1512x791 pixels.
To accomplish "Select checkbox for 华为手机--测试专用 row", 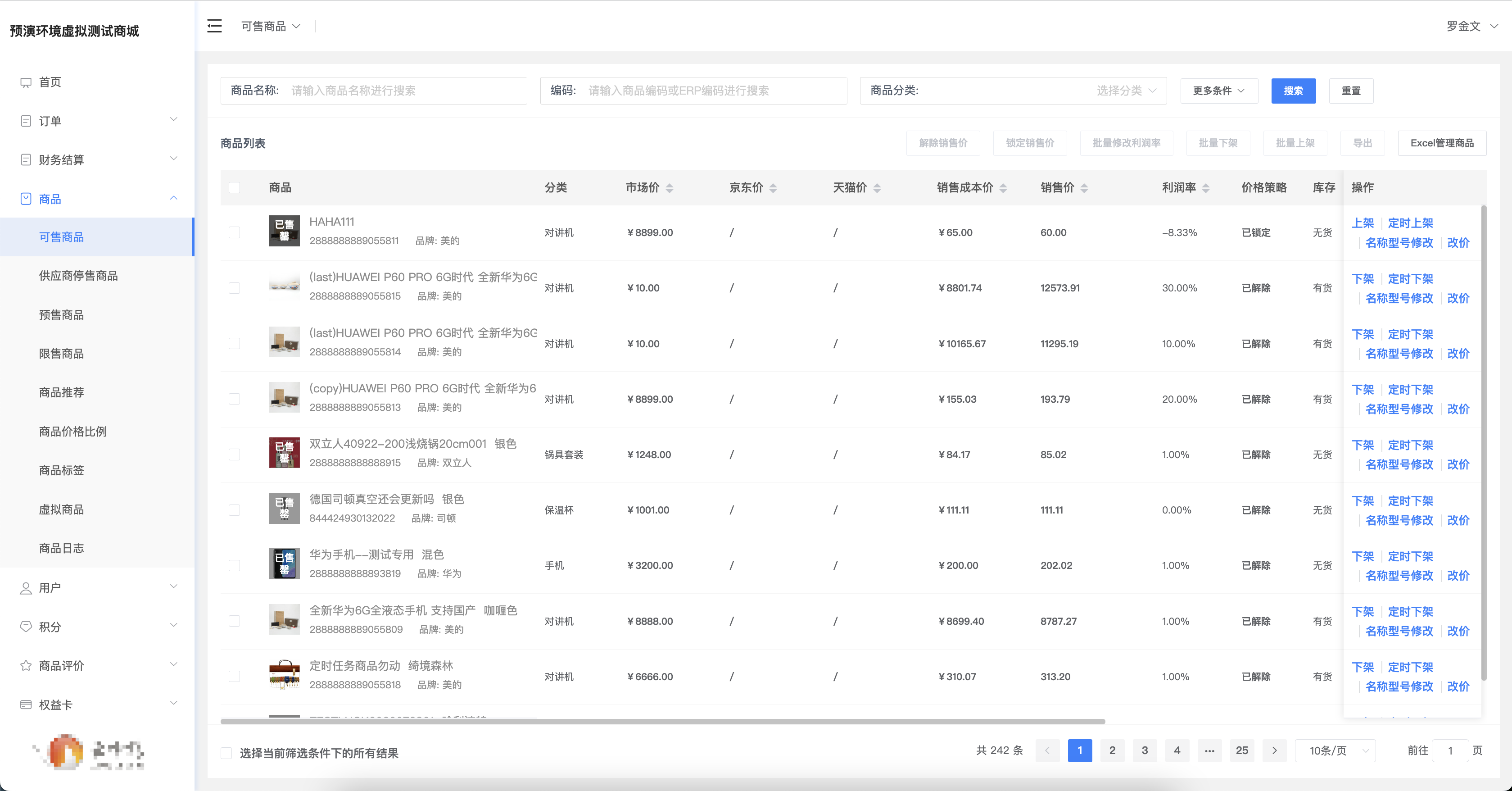I will pos(234,565).
